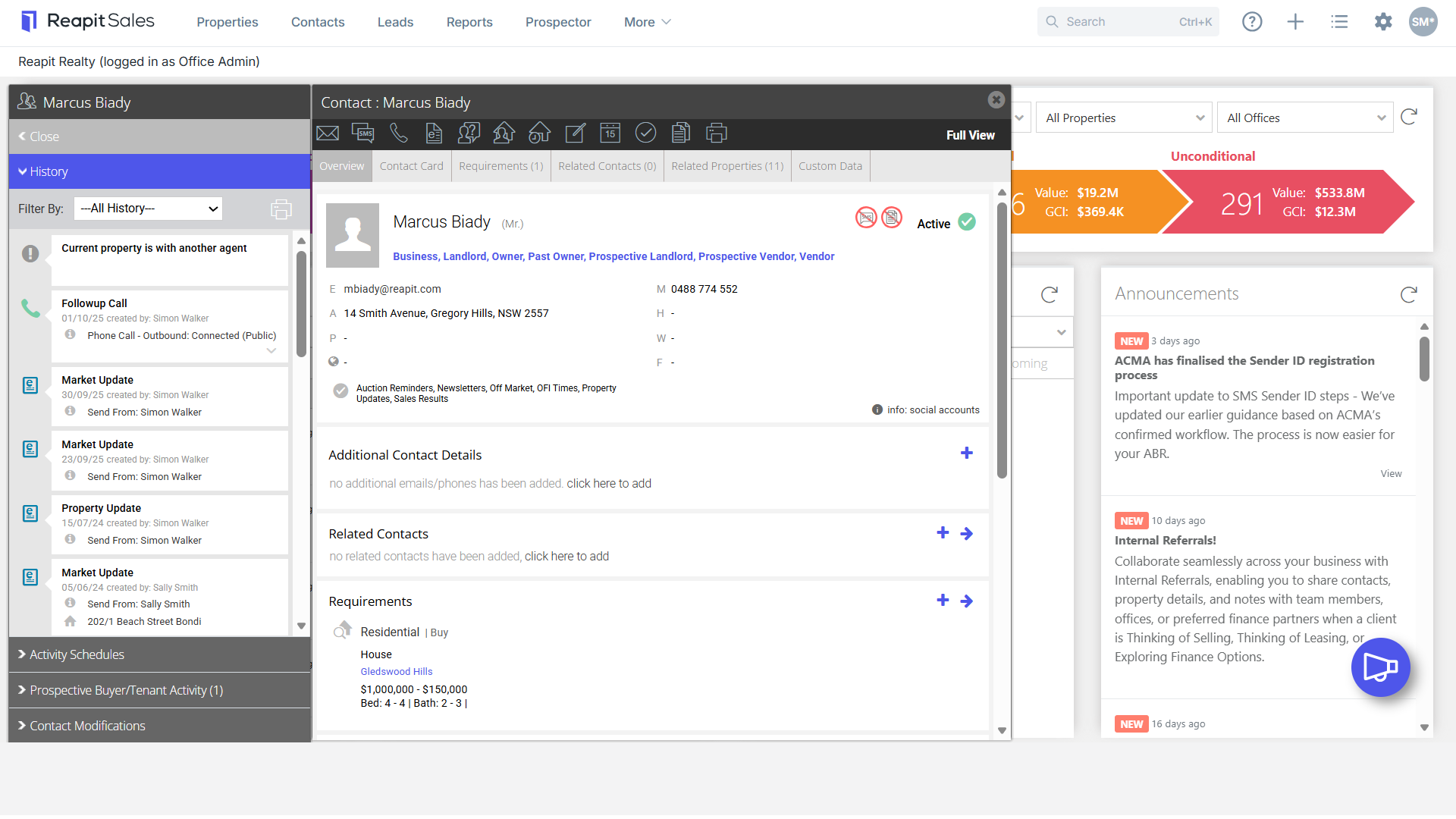Toggle the mailing preferences checkmark
Screen dimensions: 1456x819
click(340, 391)
